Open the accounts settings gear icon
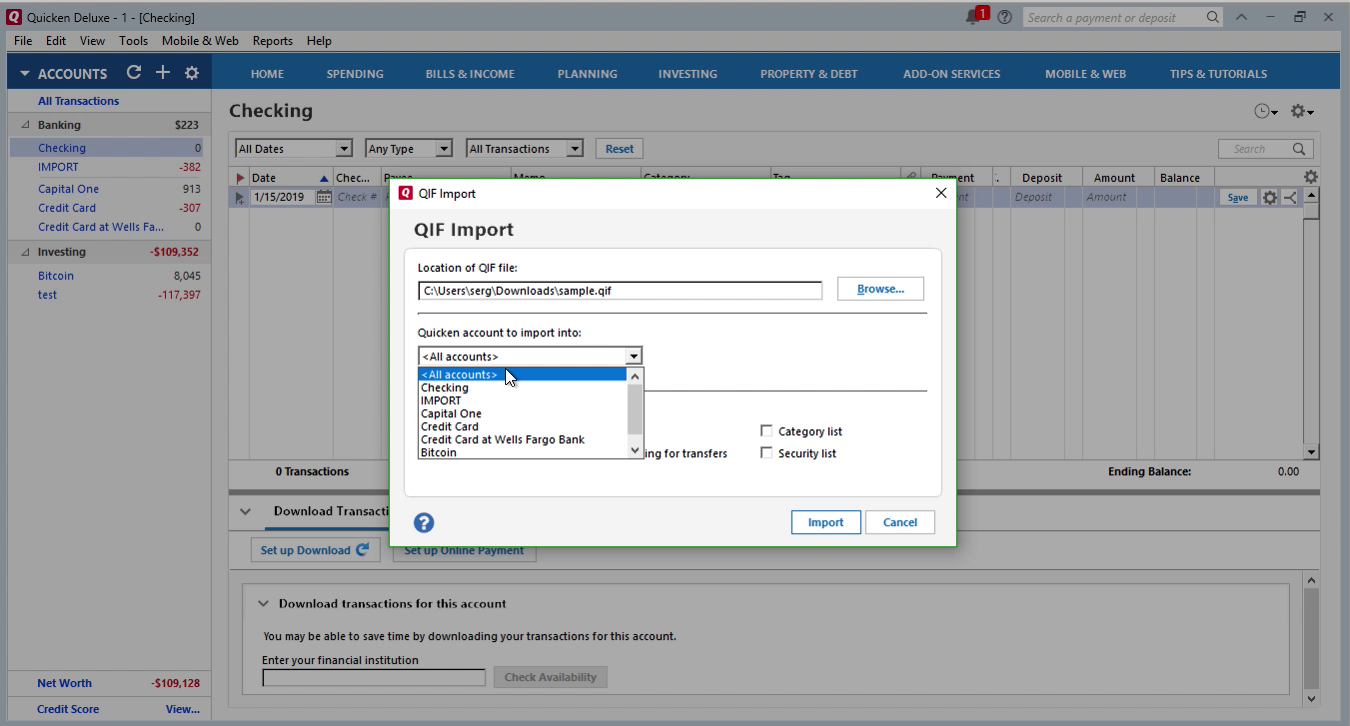 [192, 73]
